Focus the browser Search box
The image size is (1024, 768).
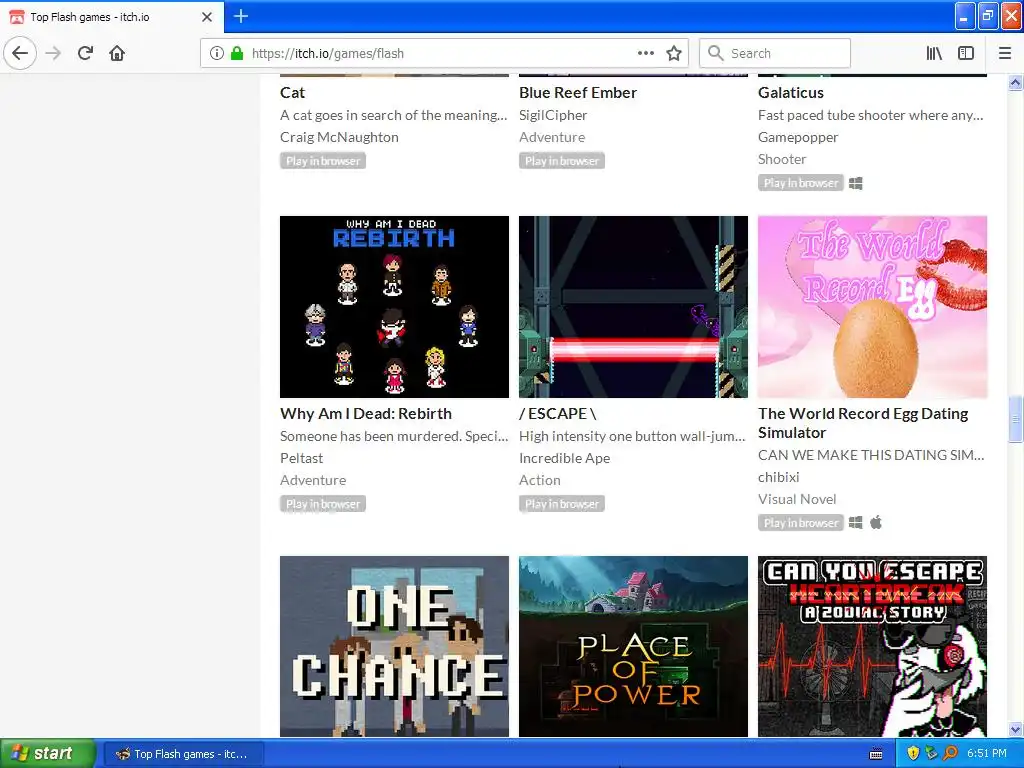[775, 53]
